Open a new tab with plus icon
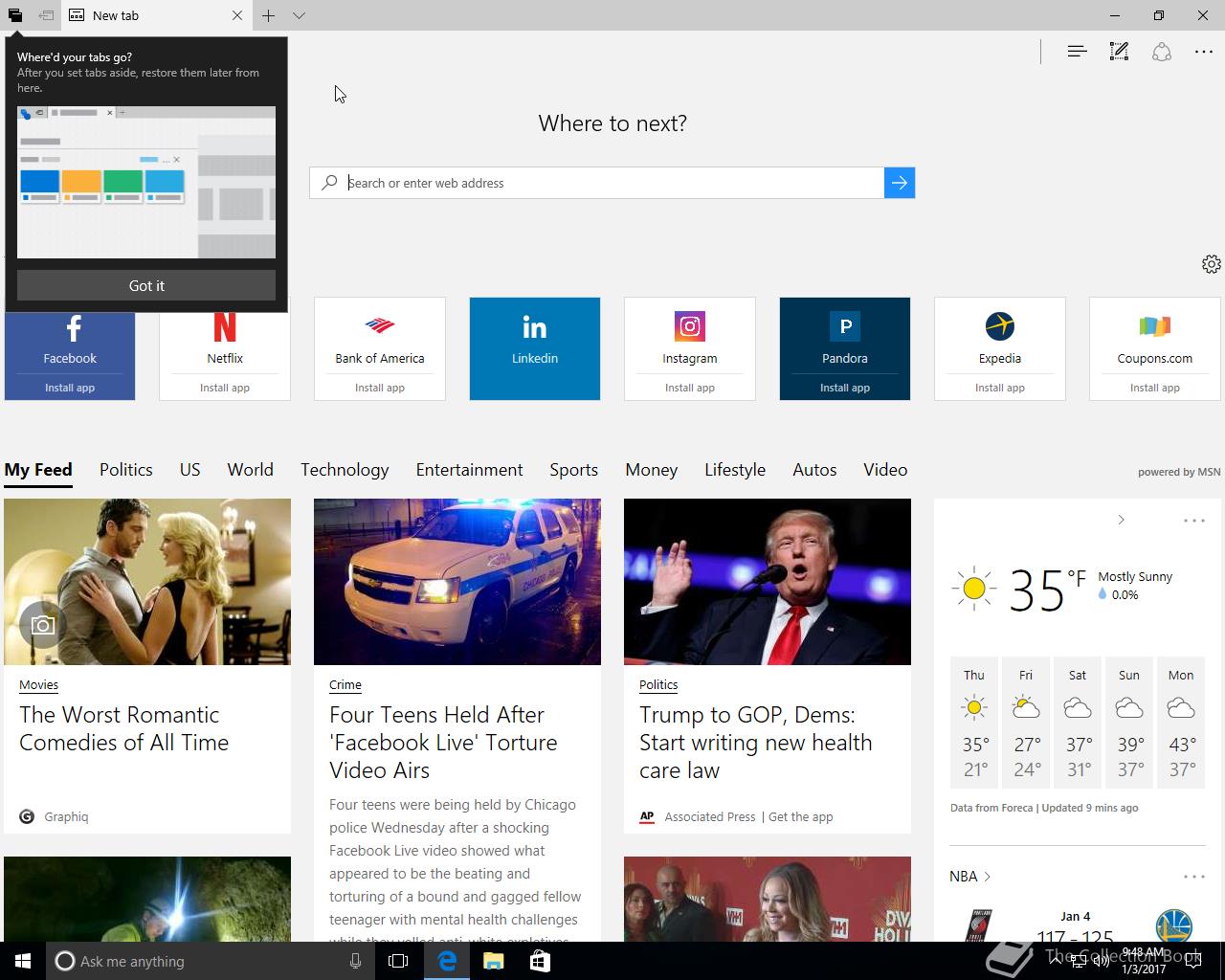This screenshot has height=980, width=1225. coord(269,15)
